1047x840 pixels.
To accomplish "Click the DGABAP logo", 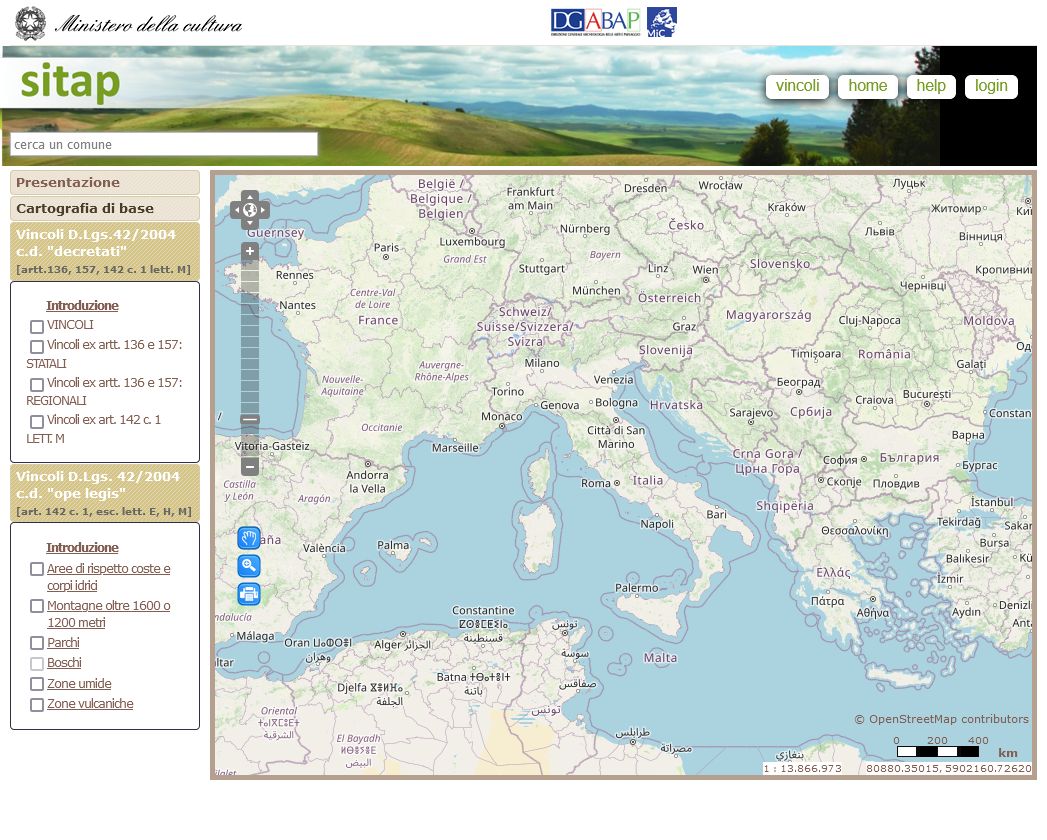I will point(596,22).
